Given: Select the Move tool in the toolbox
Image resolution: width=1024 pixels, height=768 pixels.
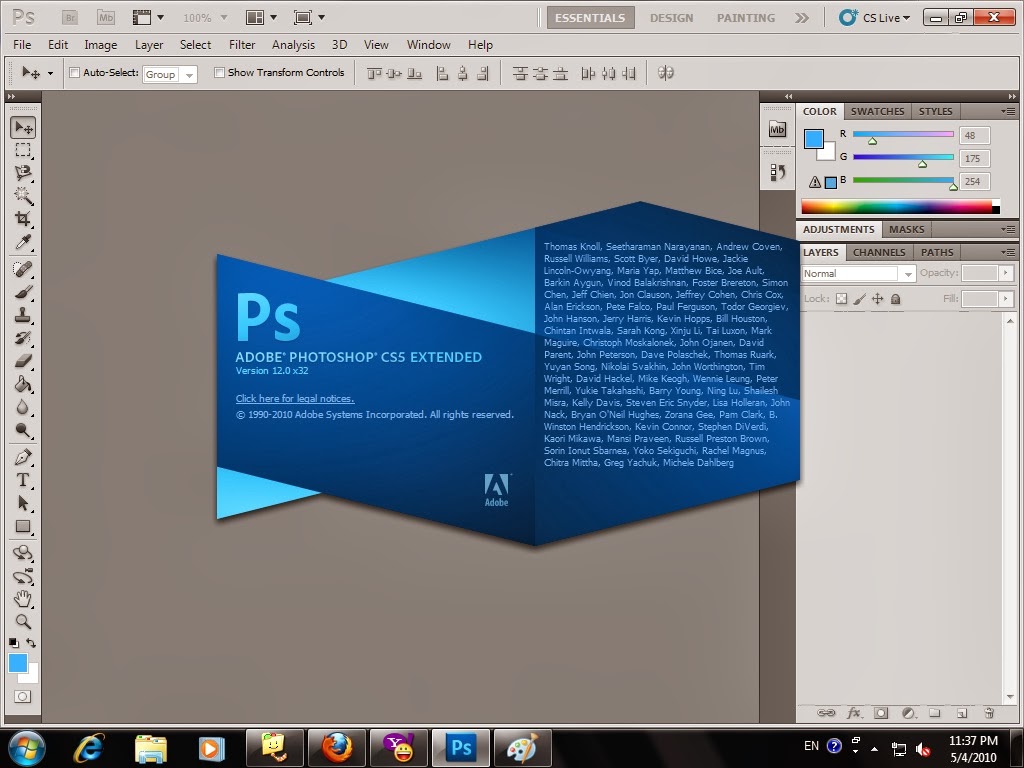Looking at the screenshot, I should coord(23,128).
